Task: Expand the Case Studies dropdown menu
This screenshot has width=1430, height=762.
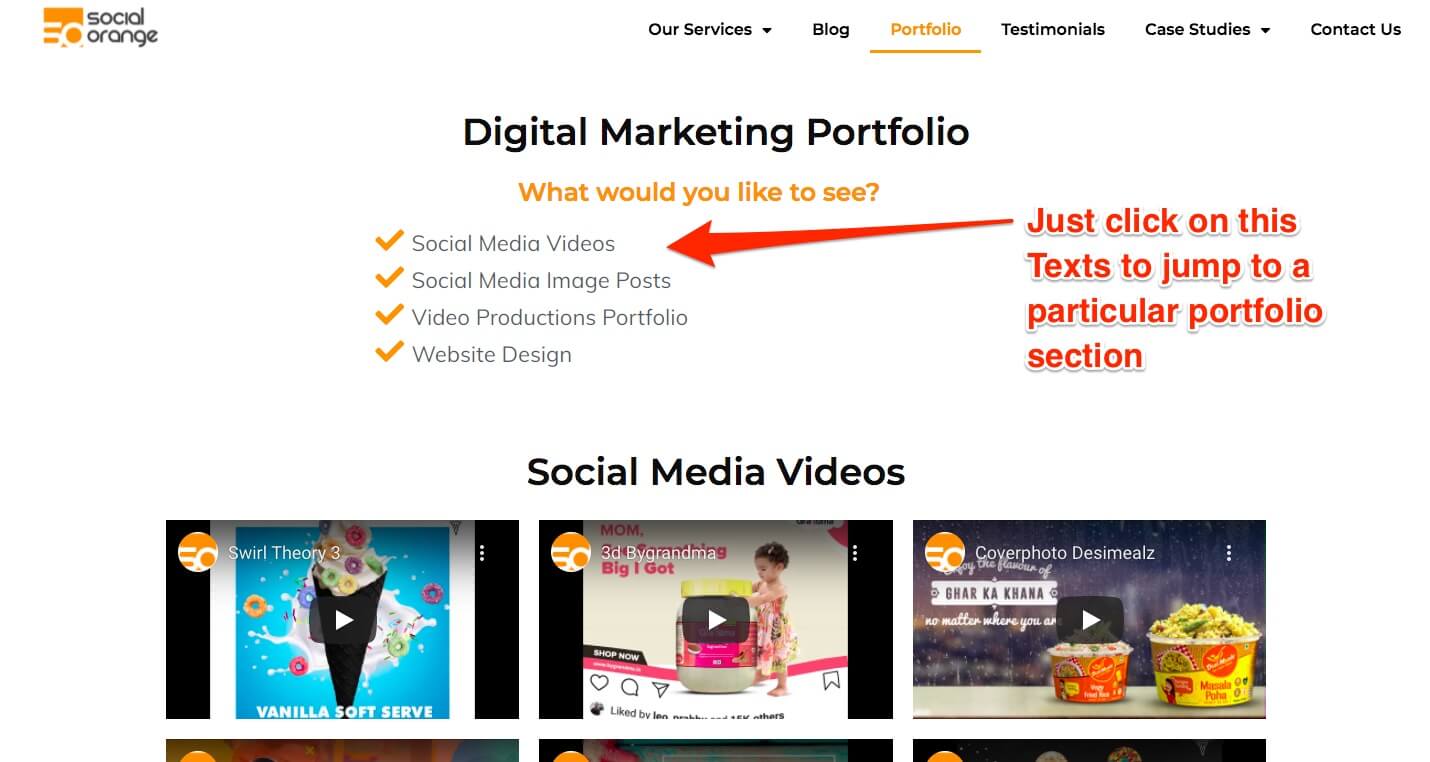Action: pyautogui.click(x=1207, y=29)
